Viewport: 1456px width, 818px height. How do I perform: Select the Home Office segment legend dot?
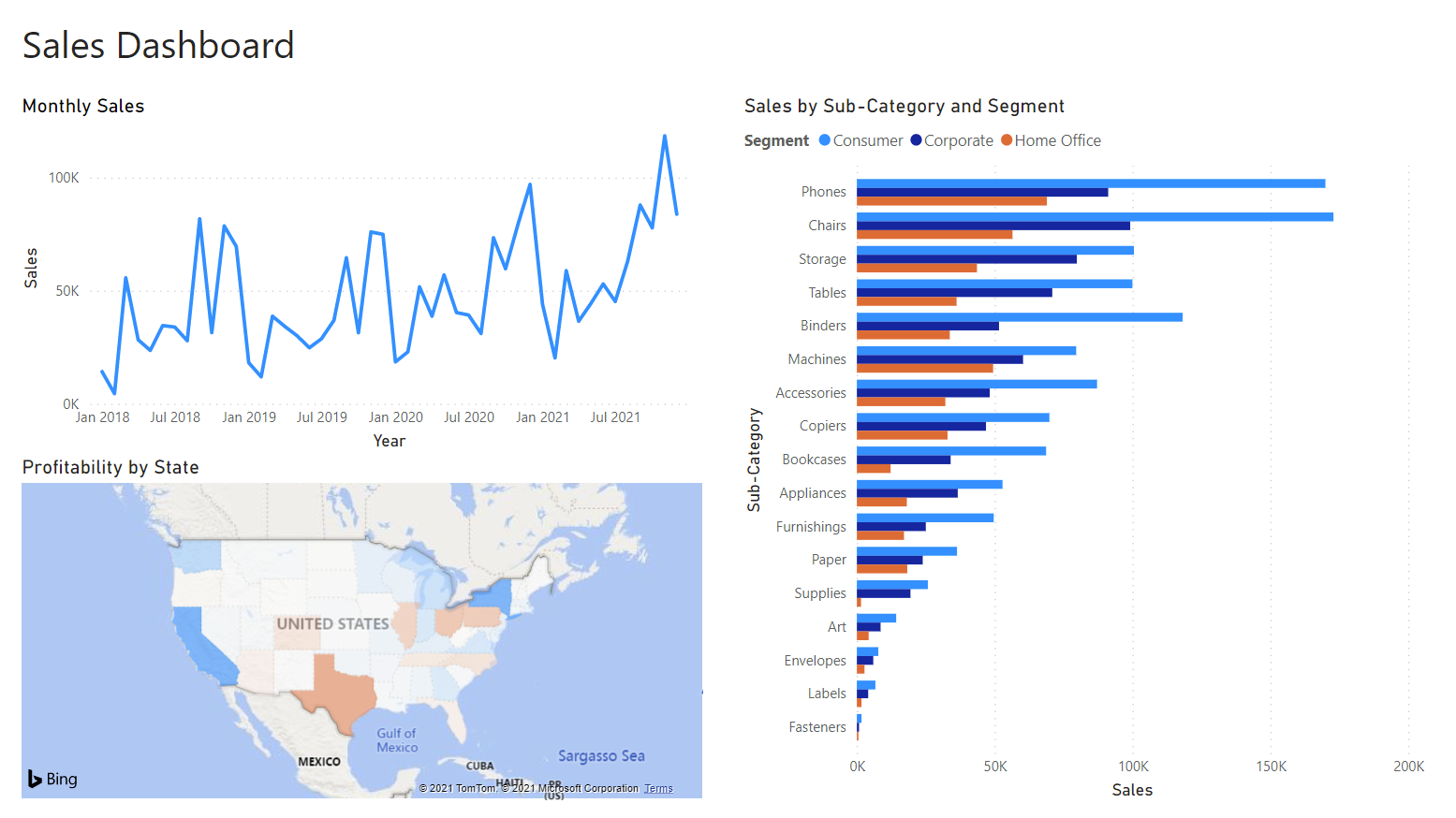click(1007, 140)
